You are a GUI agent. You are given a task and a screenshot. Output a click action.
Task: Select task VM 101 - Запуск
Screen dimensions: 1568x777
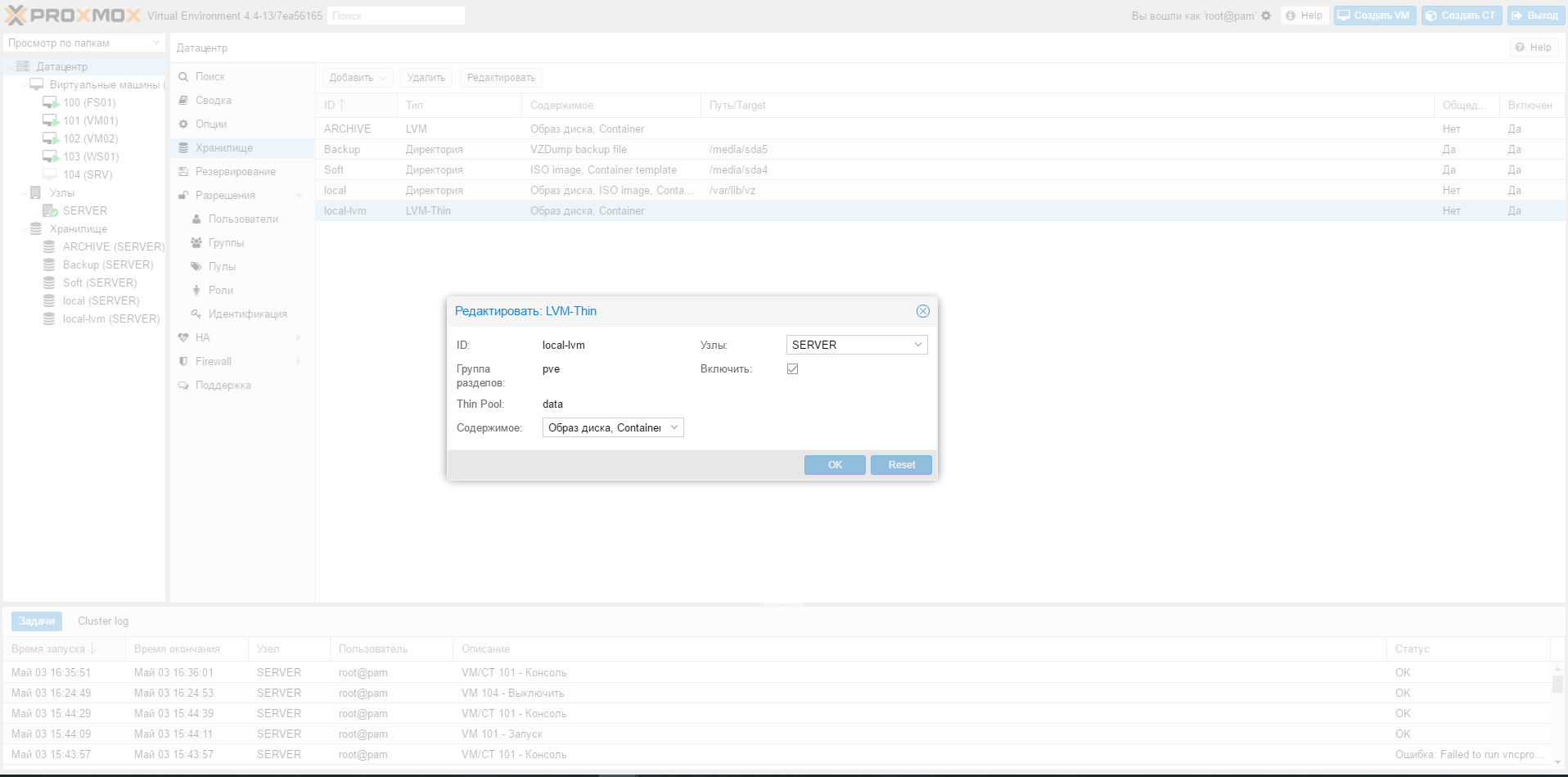pyautogui.click(x=776, y=734)
